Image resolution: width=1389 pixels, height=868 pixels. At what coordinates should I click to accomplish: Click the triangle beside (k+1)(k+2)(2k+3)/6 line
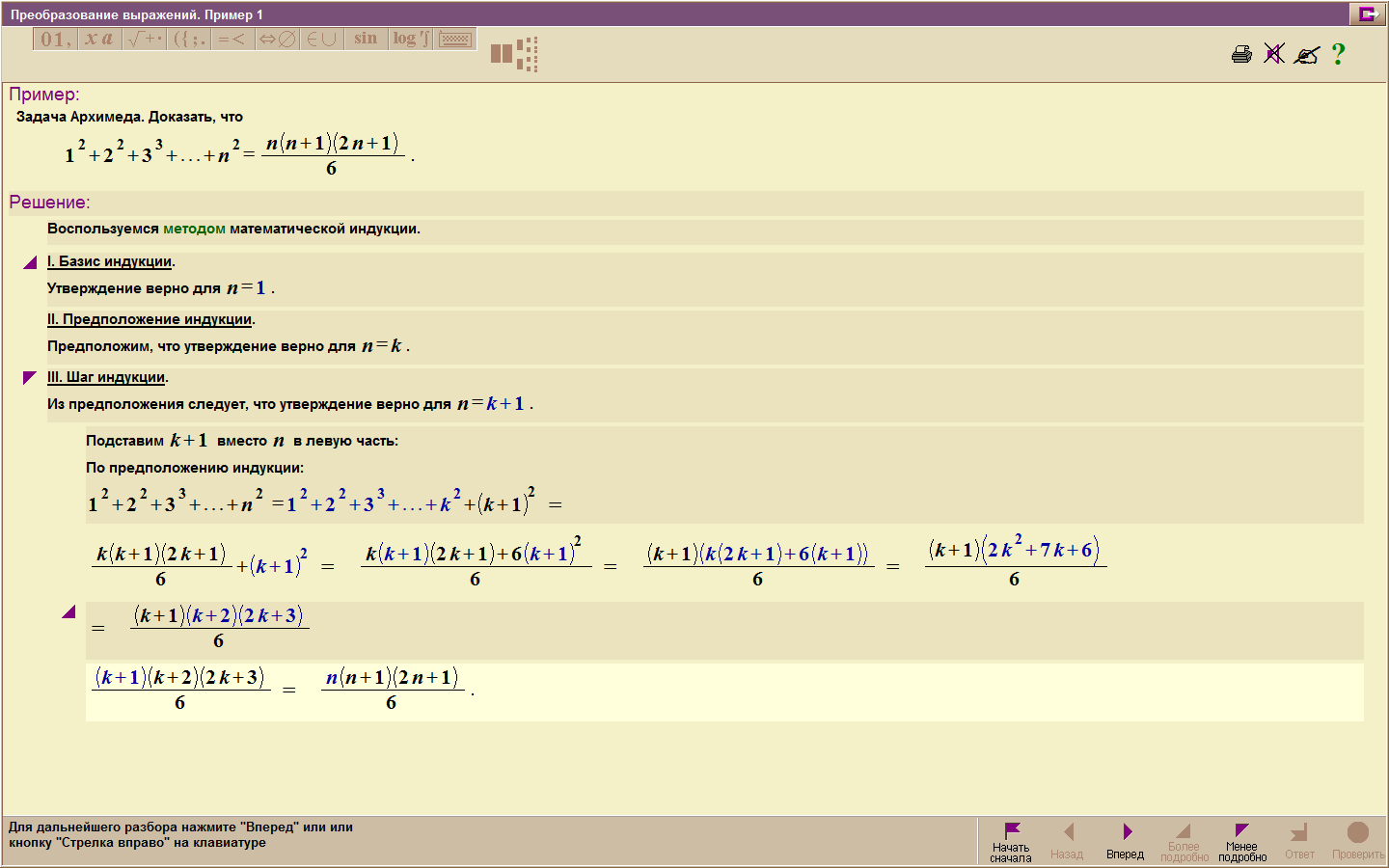pos(68,612)
